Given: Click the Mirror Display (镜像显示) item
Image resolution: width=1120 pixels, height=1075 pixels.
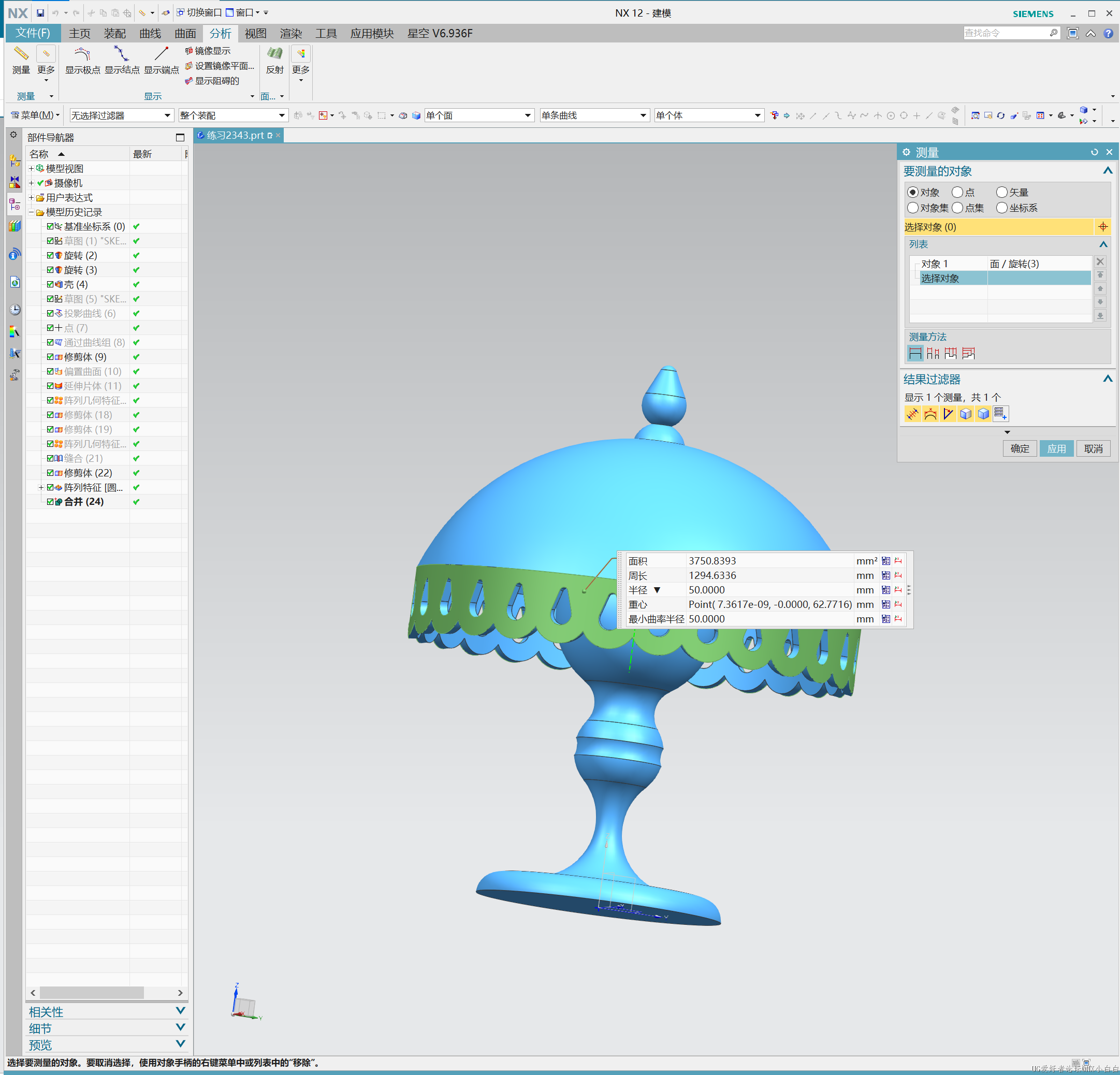Looking at the screenshot, I should click(208, 51).
